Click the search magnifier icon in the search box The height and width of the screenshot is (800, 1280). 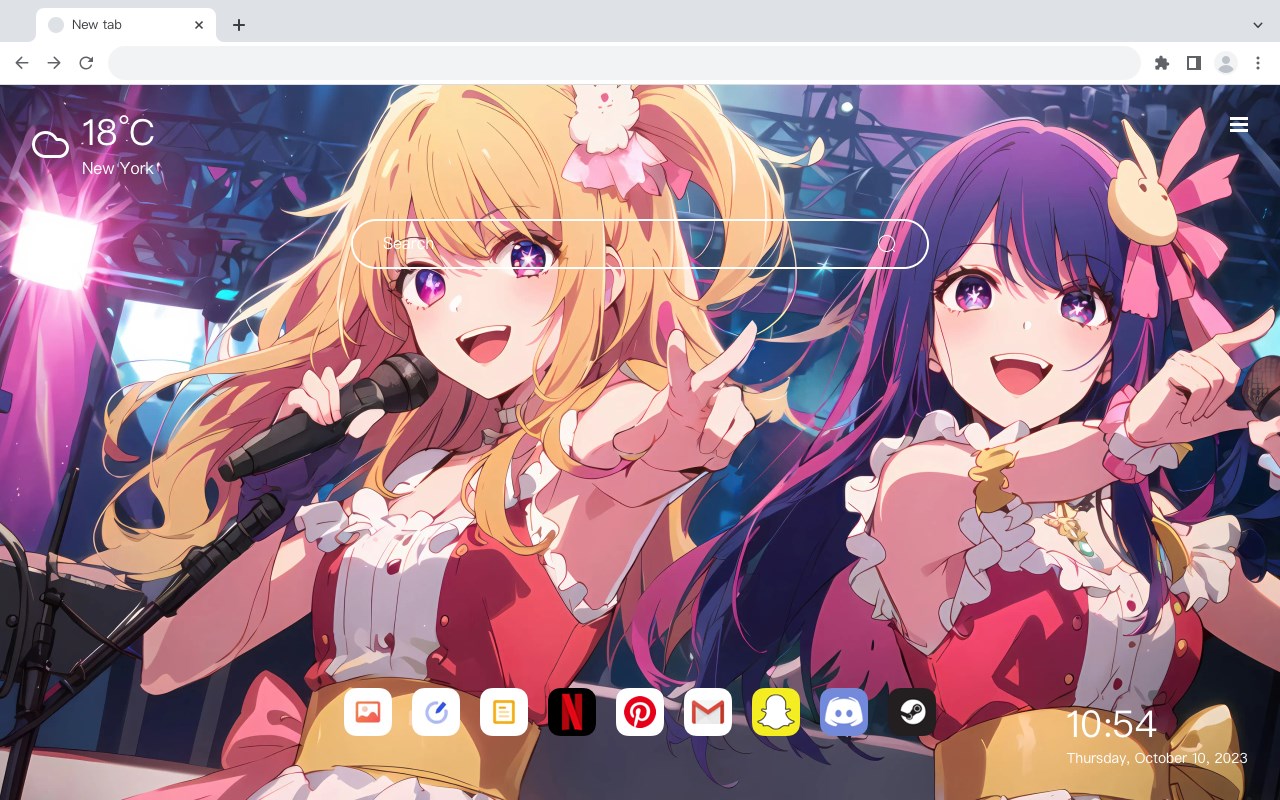click(x=886, y=244)
